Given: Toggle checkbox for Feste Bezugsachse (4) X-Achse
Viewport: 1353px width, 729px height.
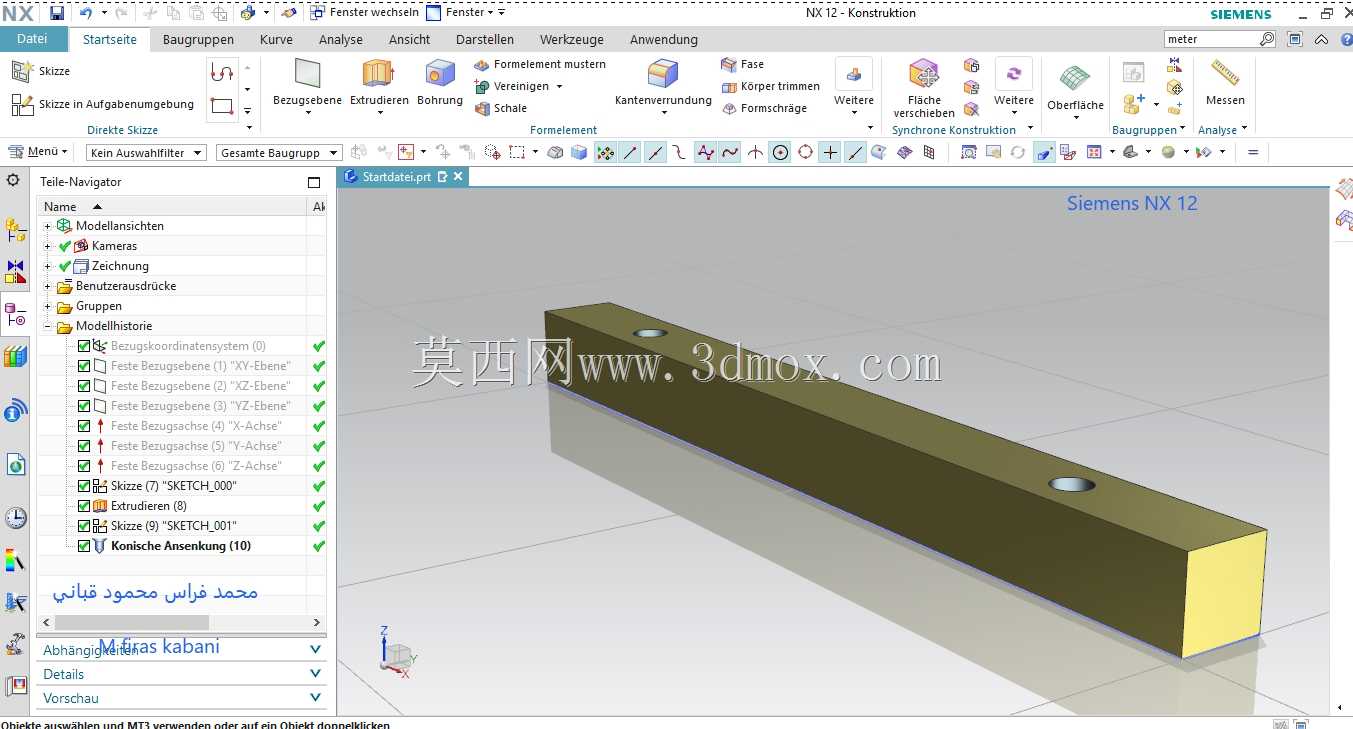Looking at the screenshot, I should coord(84,426).
